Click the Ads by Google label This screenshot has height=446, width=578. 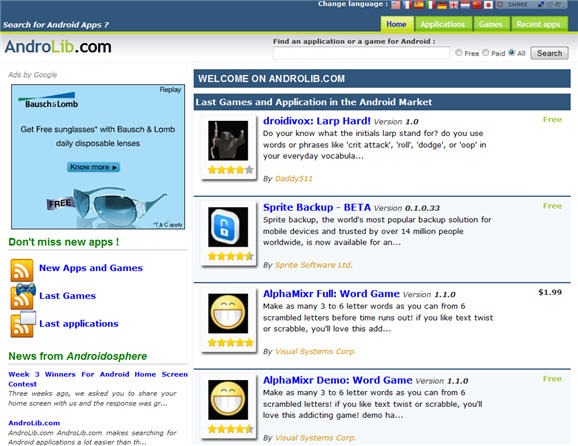tap(33, 75)
